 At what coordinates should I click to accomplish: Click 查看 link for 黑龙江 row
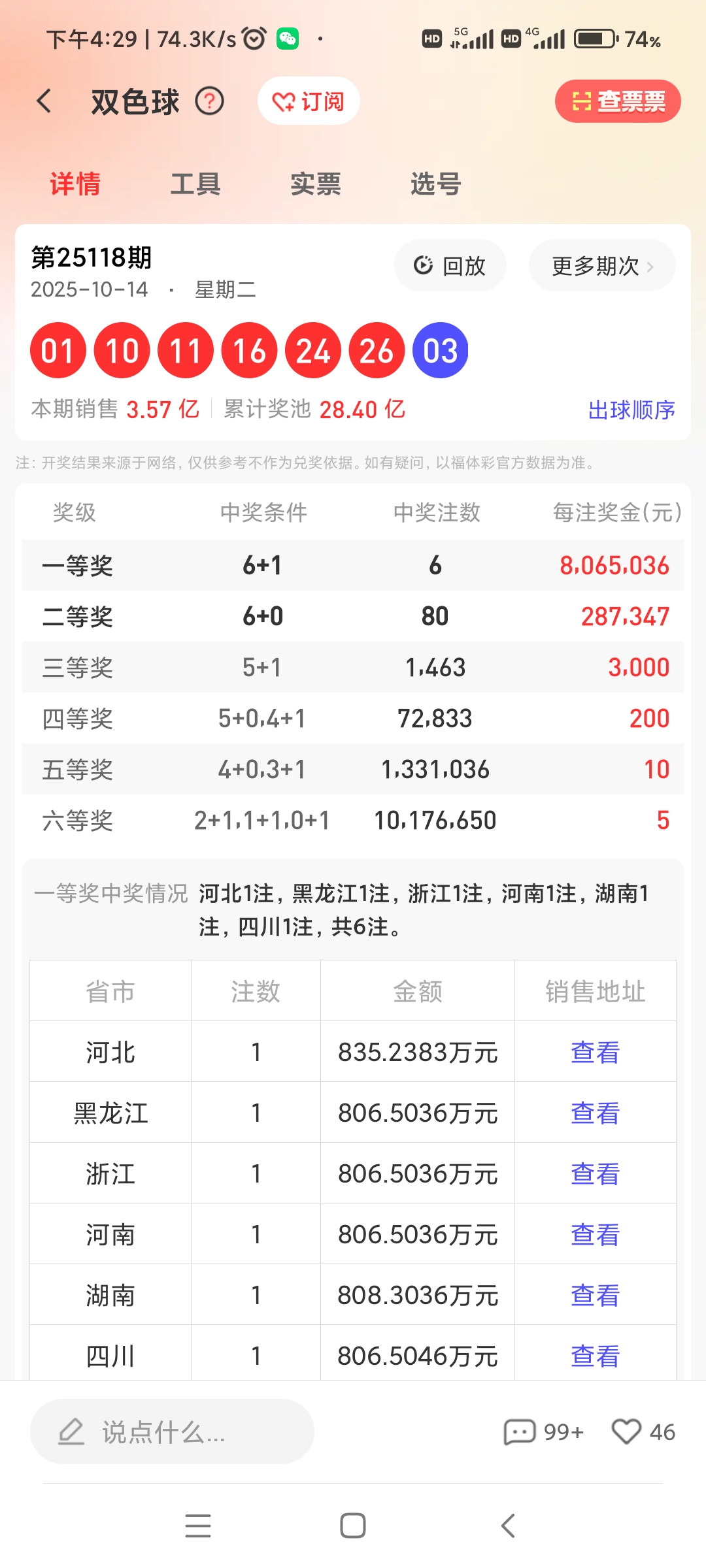click(595, 1113)
